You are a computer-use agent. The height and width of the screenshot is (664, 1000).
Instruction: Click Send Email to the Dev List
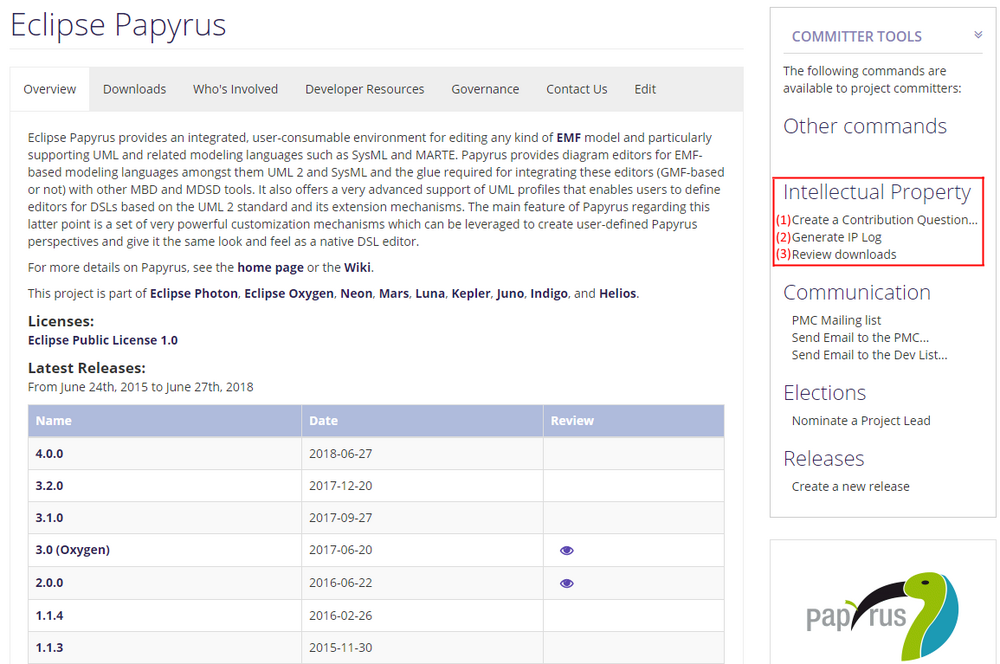point(869,355)
